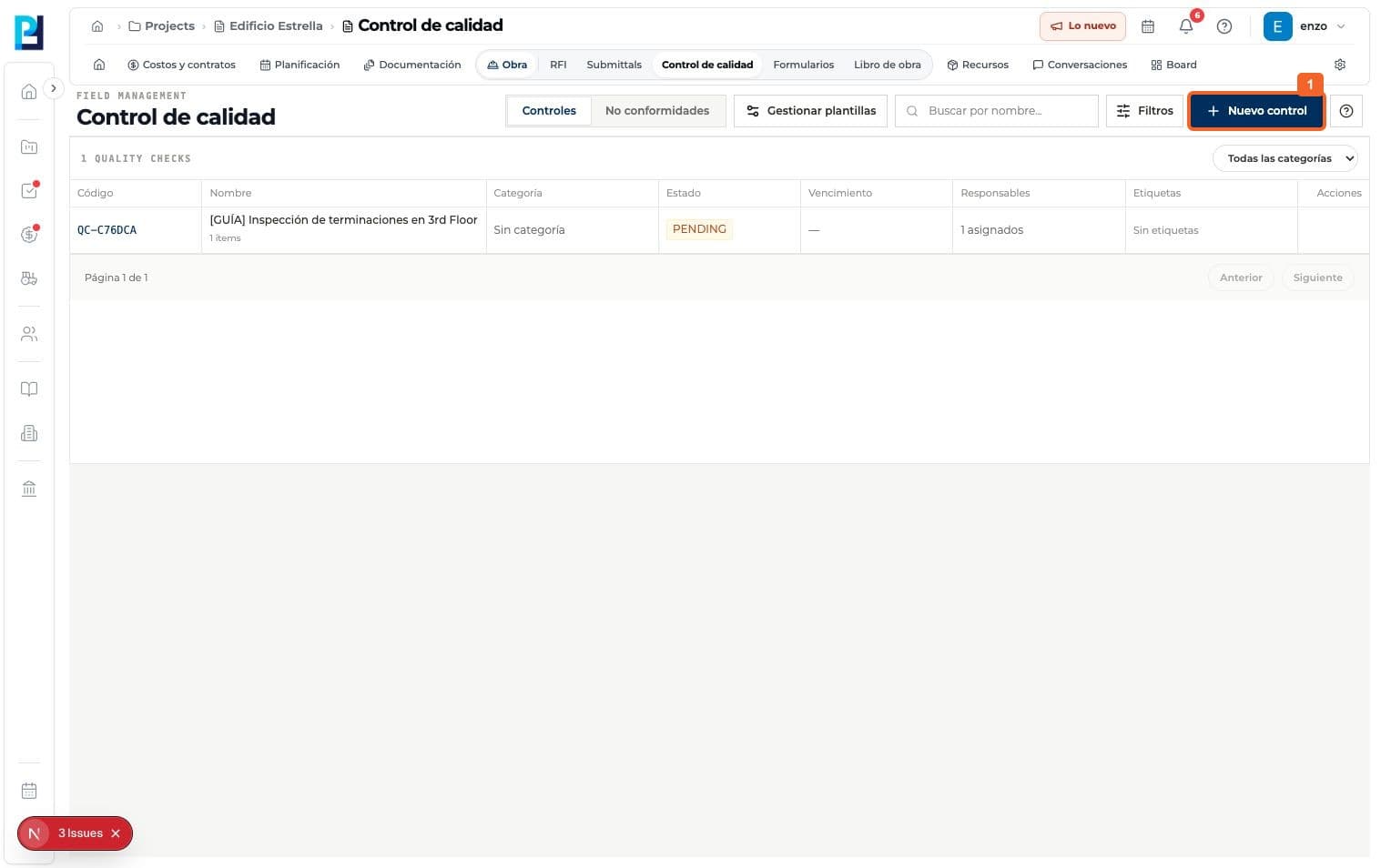The image size is (1381, 868).
Task: Open the bank institution icon in the sidebar
Action: (x=29, y=489)
